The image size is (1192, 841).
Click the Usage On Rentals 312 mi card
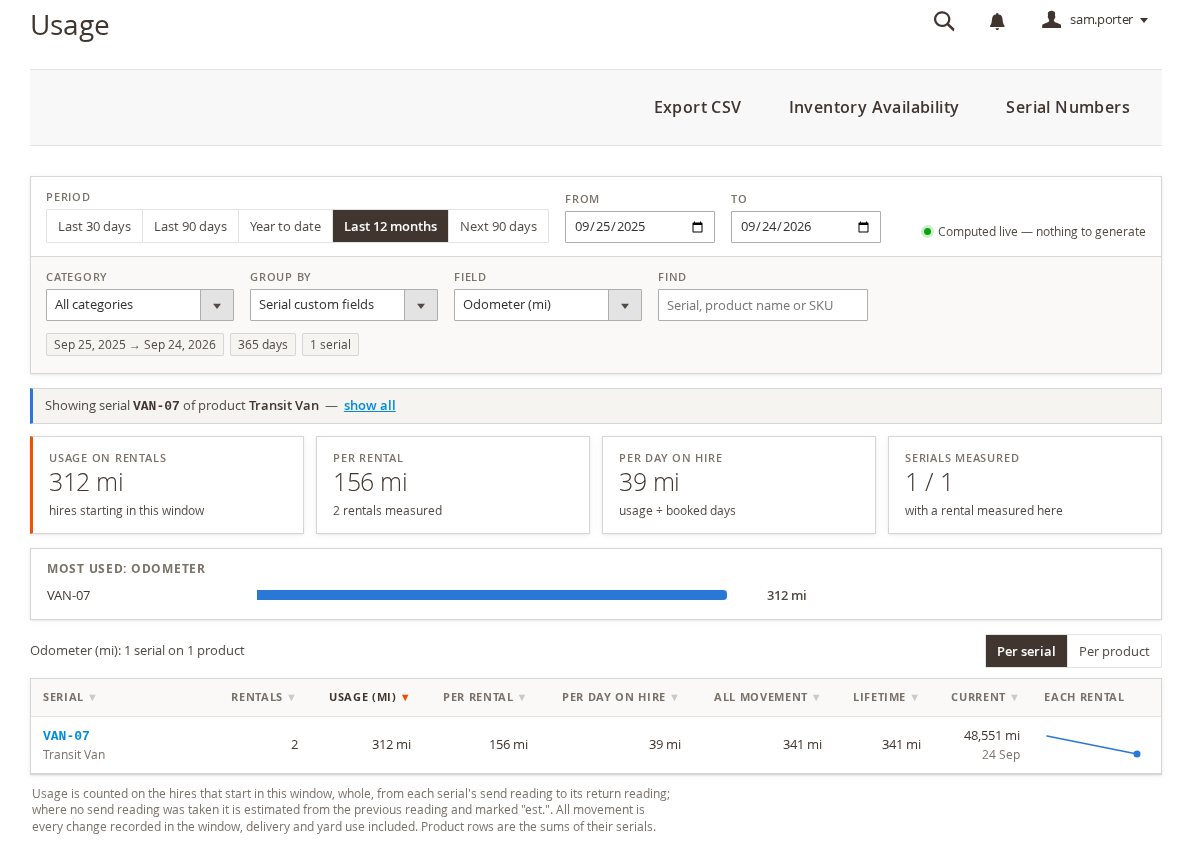click(167, 485)
